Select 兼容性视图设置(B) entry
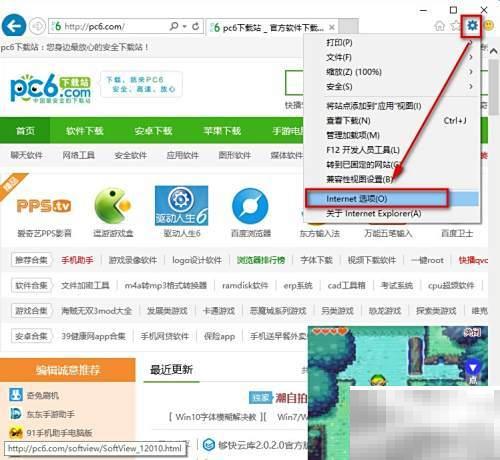 pyautogui.click(x=392, y=179)
